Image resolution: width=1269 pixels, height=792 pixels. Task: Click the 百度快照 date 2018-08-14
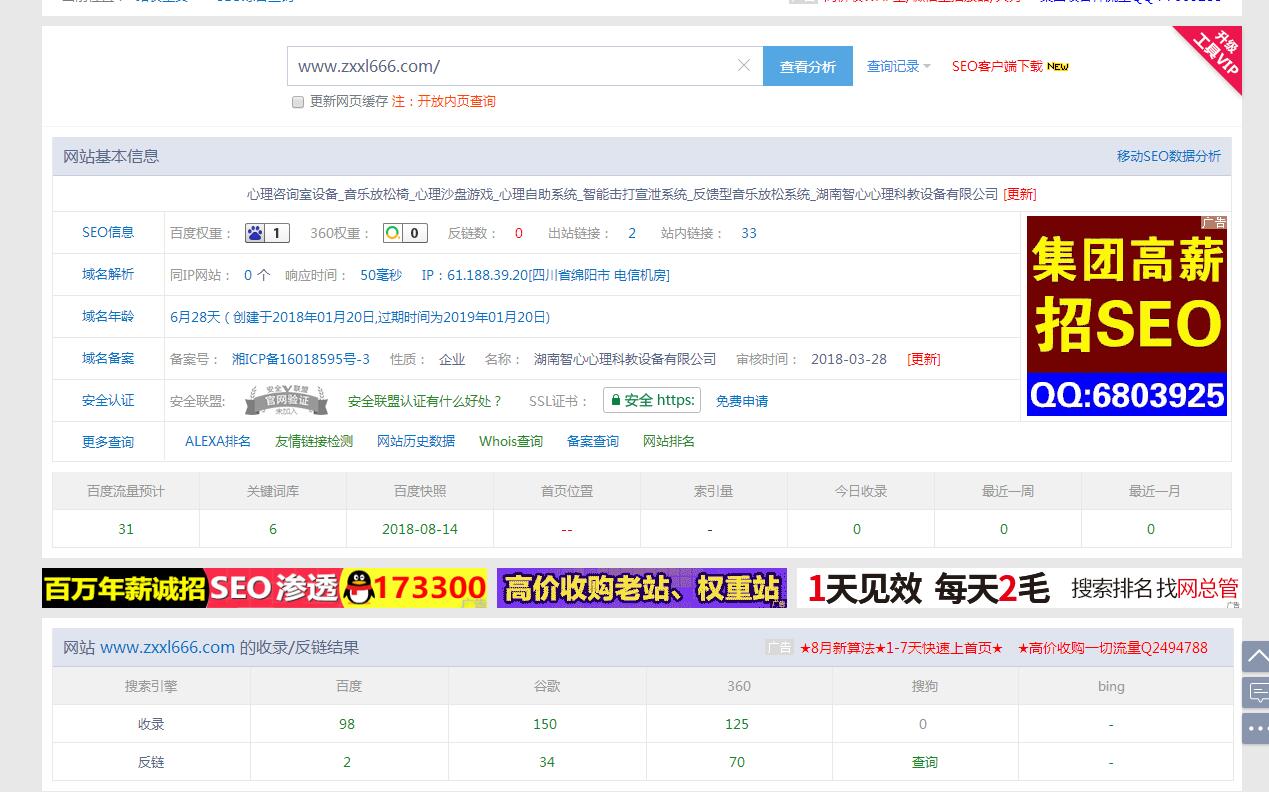(x=420, y=529)
